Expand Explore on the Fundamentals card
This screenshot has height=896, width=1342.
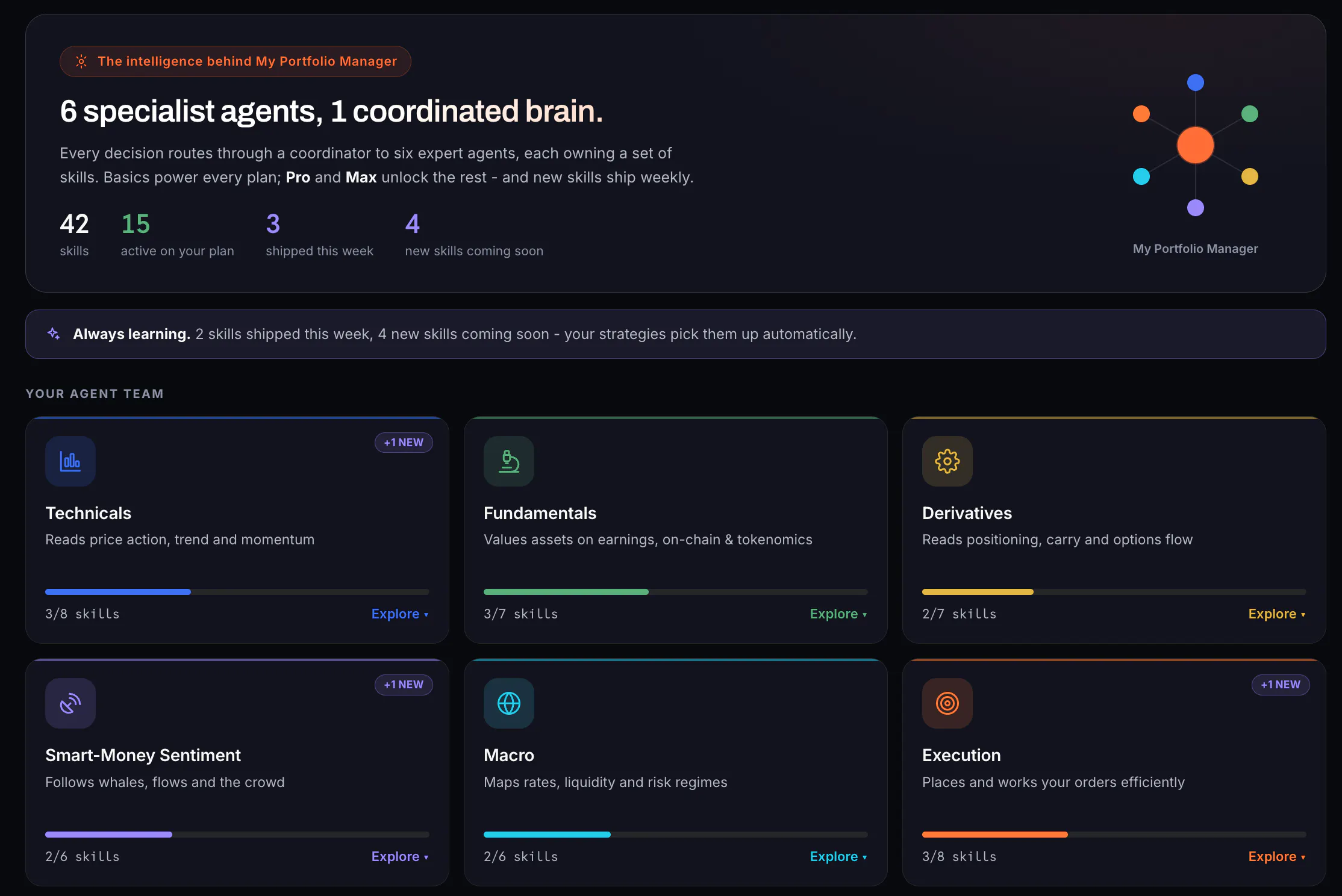point(838,614)
